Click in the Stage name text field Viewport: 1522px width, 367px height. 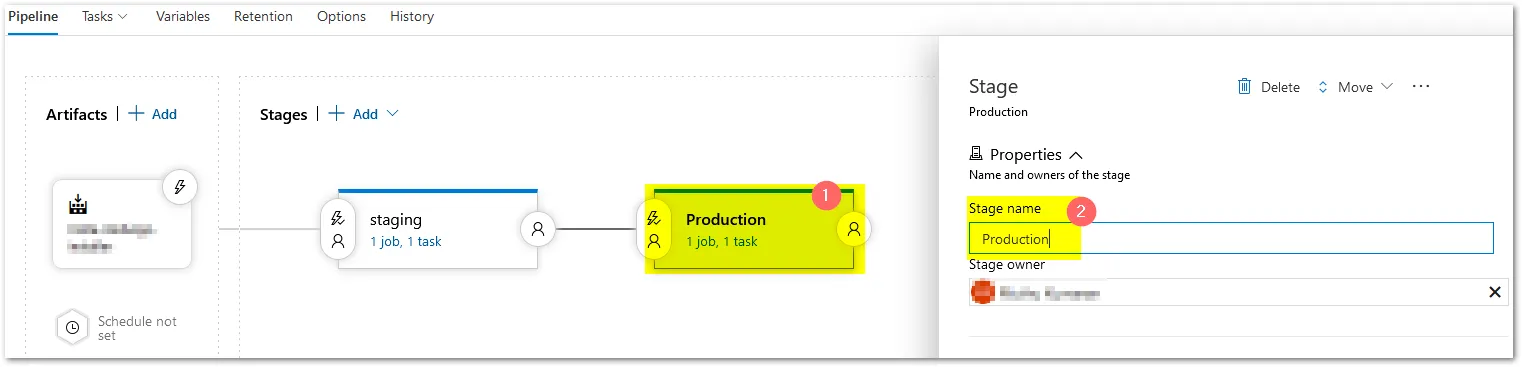(x=1231, y=239)
